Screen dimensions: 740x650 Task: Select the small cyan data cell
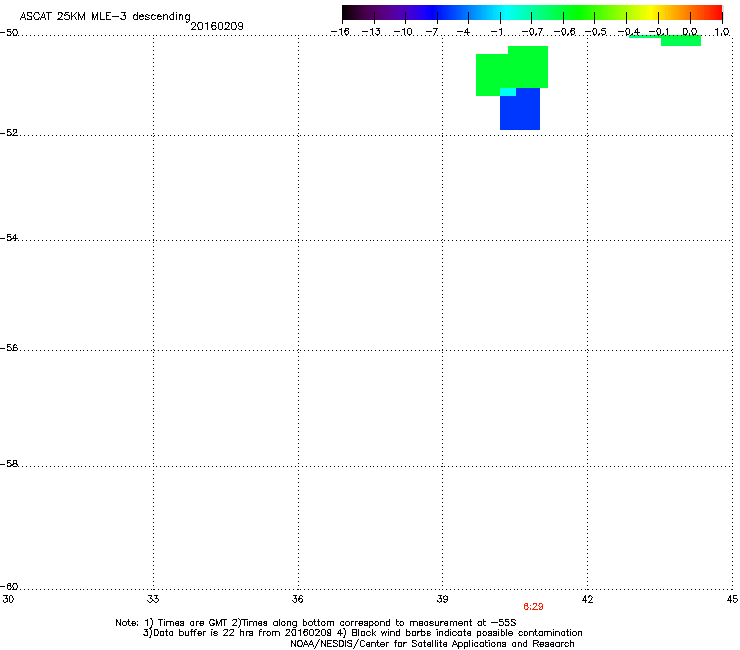click(508, 92)
